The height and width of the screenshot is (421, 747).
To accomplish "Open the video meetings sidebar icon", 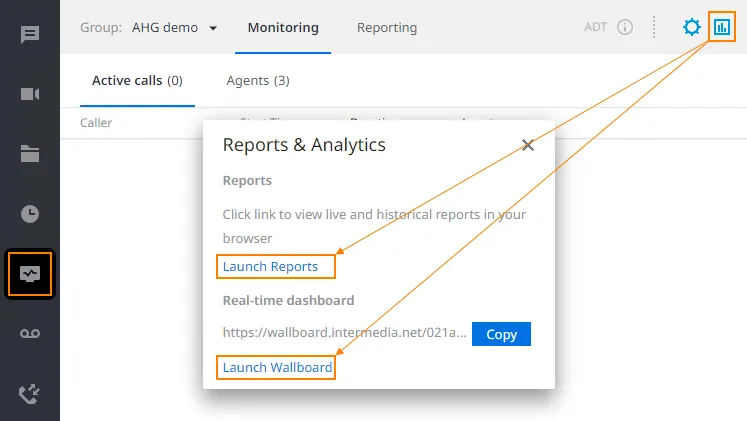I will [x=30, y=94].
